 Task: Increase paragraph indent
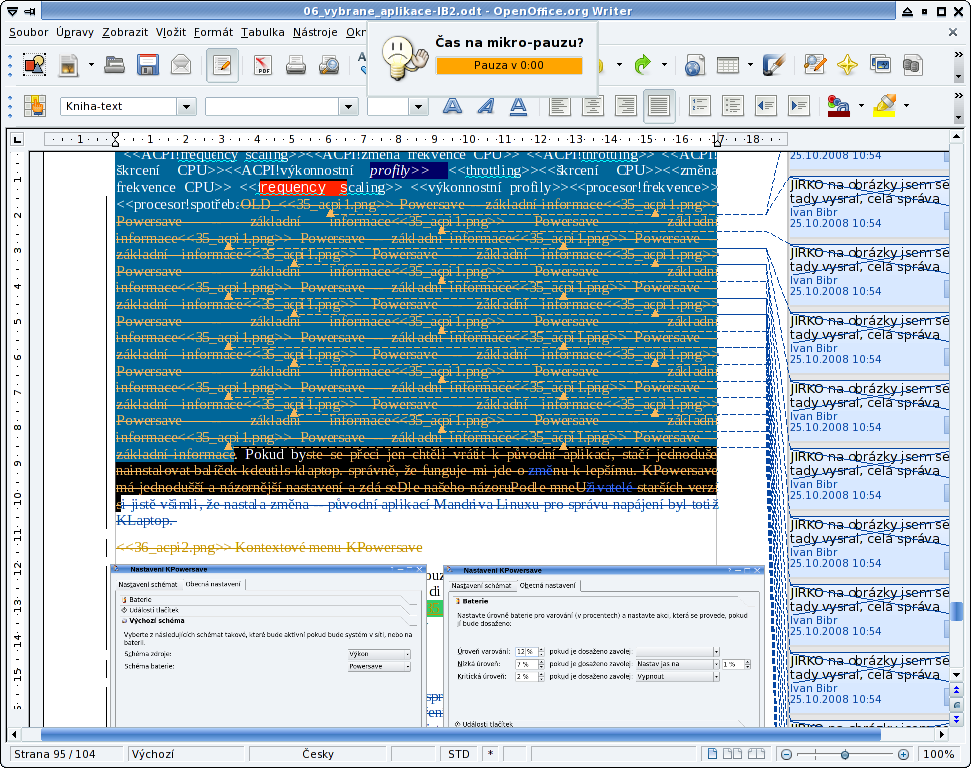tap(799, 106)
